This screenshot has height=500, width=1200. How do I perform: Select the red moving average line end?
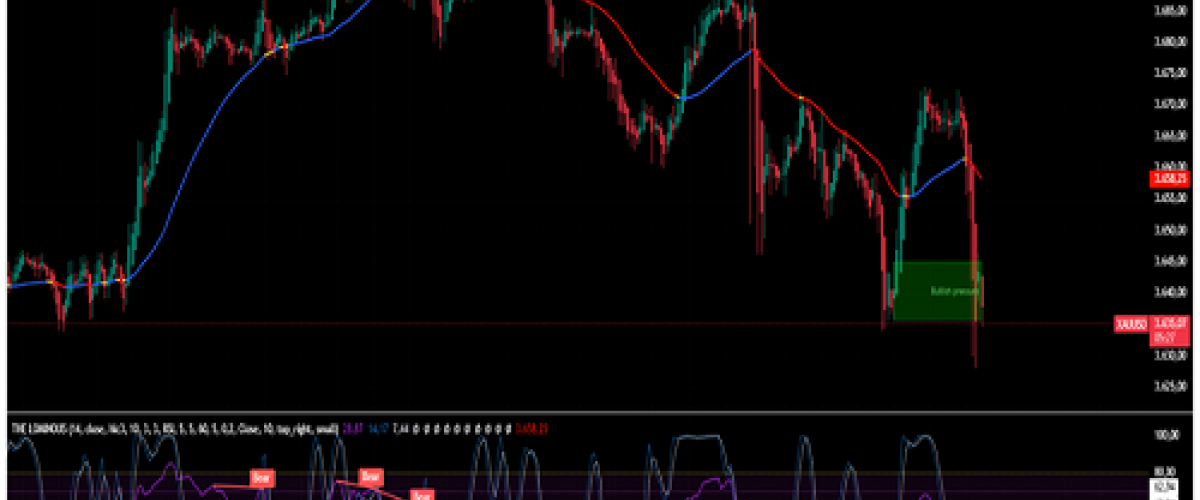tap(981, 179)
